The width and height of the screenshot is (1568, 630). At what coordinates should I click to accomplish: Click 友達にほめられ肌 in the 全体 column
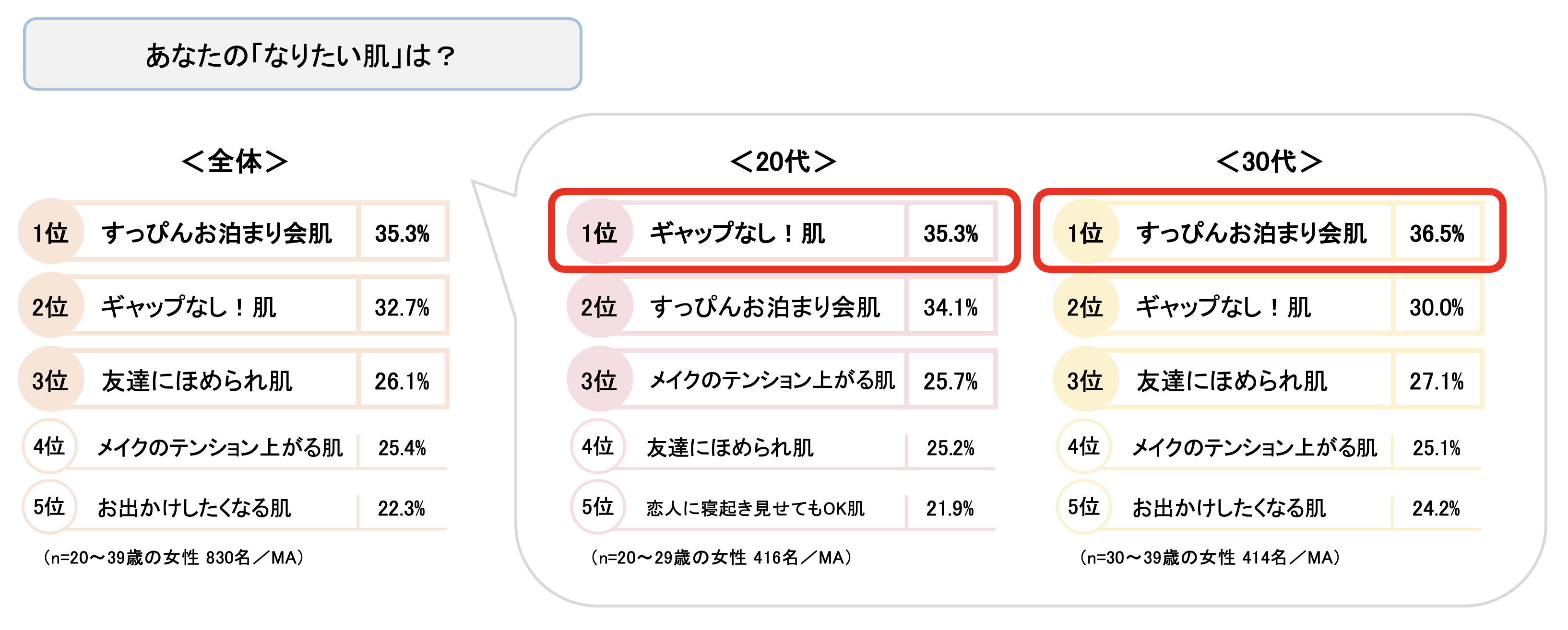pos(197,381)
